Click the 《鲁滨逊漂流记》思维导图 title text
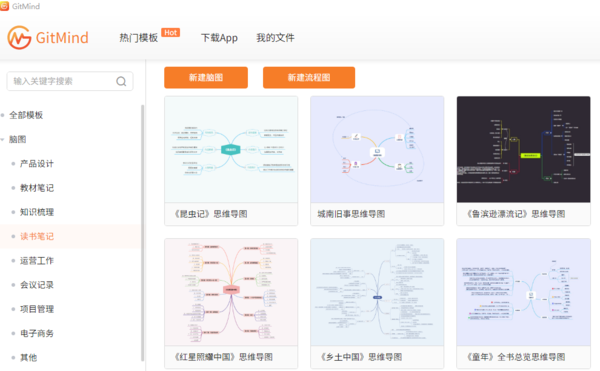Viewport: 600px width, 371px height. coord(516,214)
